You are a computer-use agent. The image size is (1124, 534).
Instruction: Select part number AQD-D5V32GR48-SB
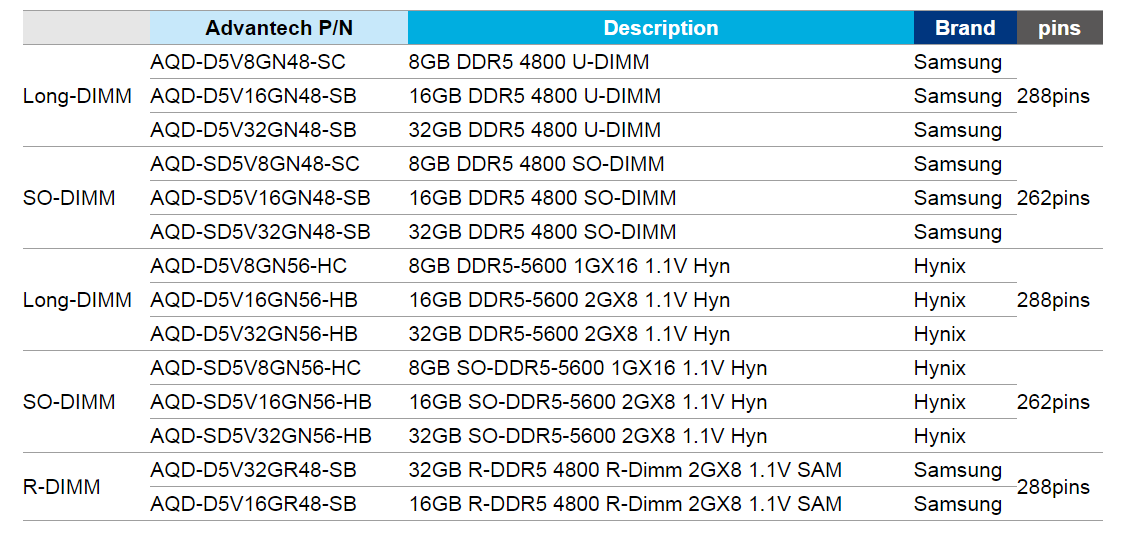[254, 470]
